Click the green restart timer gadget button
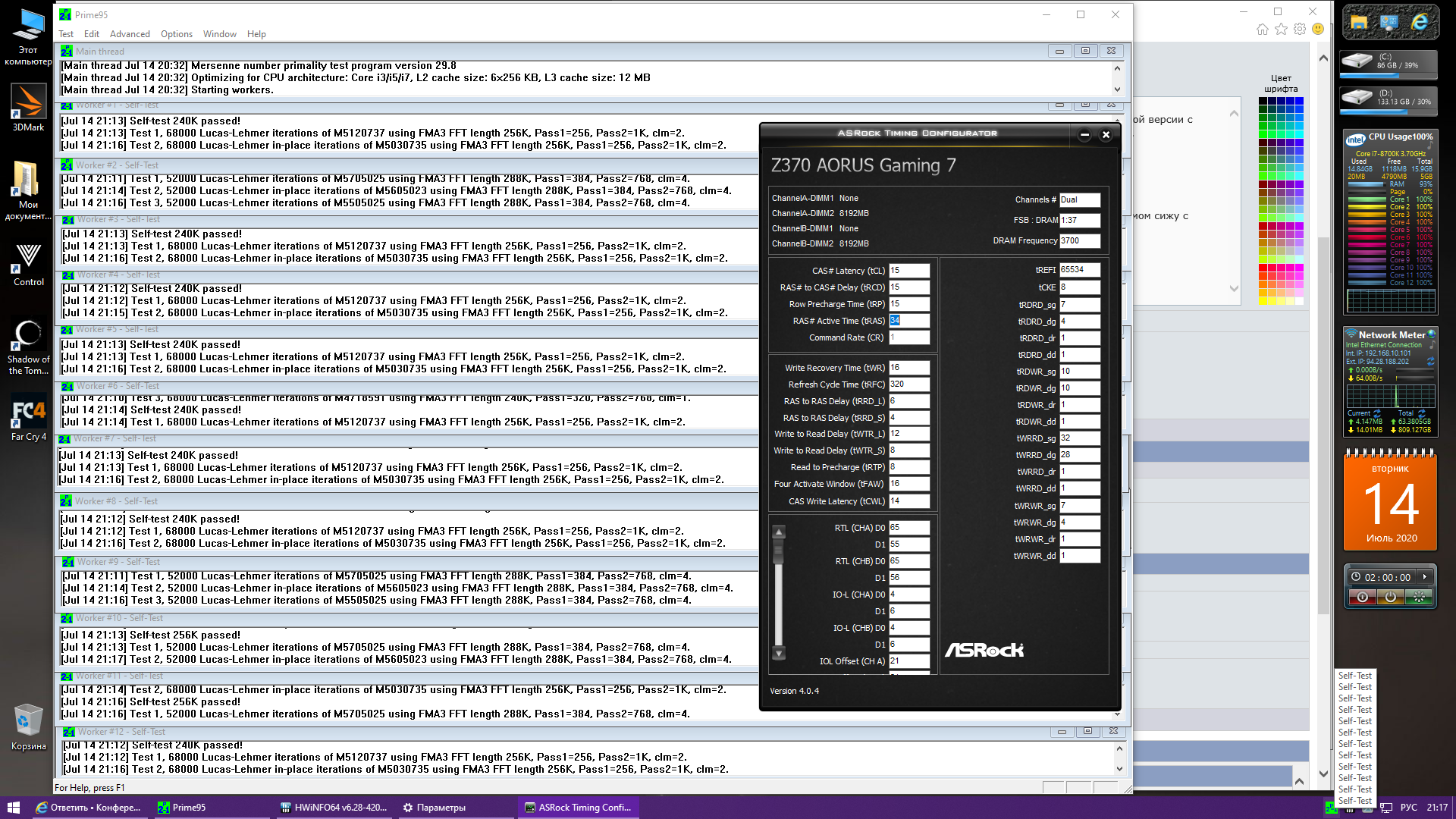Viewport: 1456px width, 819px height. (1417, 598)
